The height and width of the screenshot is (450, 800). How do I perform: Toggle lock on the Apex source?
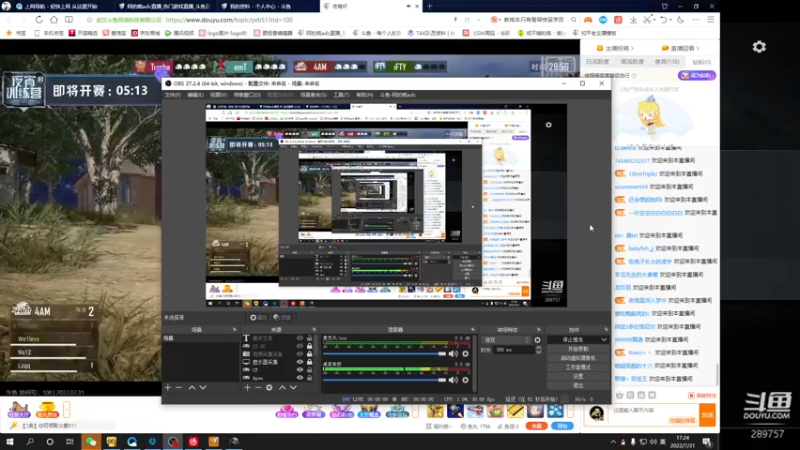click(309, 378)
